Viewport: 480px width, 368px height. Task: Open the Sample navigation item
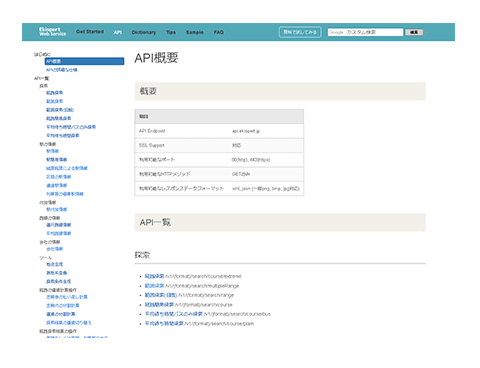[195, 32]
